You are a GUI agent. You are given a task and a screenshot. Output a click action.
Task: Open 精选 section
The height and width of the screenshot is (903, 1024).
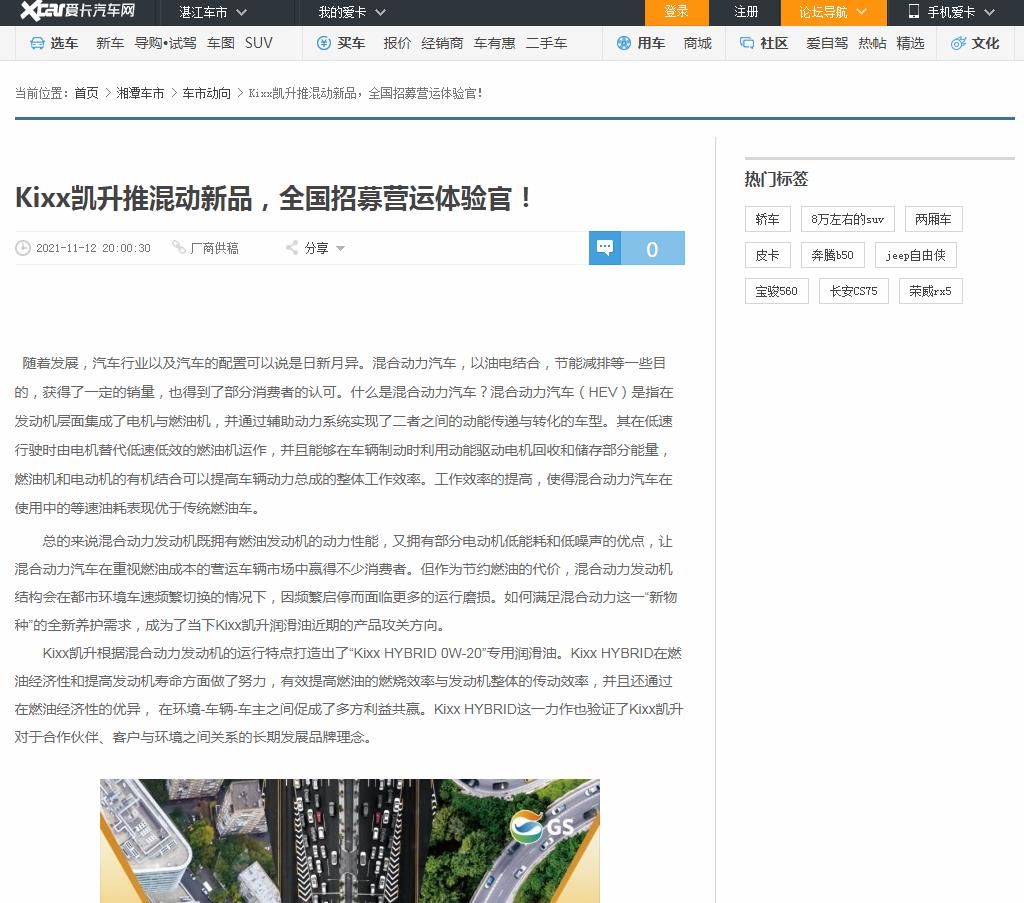click(x=910, y=43)
